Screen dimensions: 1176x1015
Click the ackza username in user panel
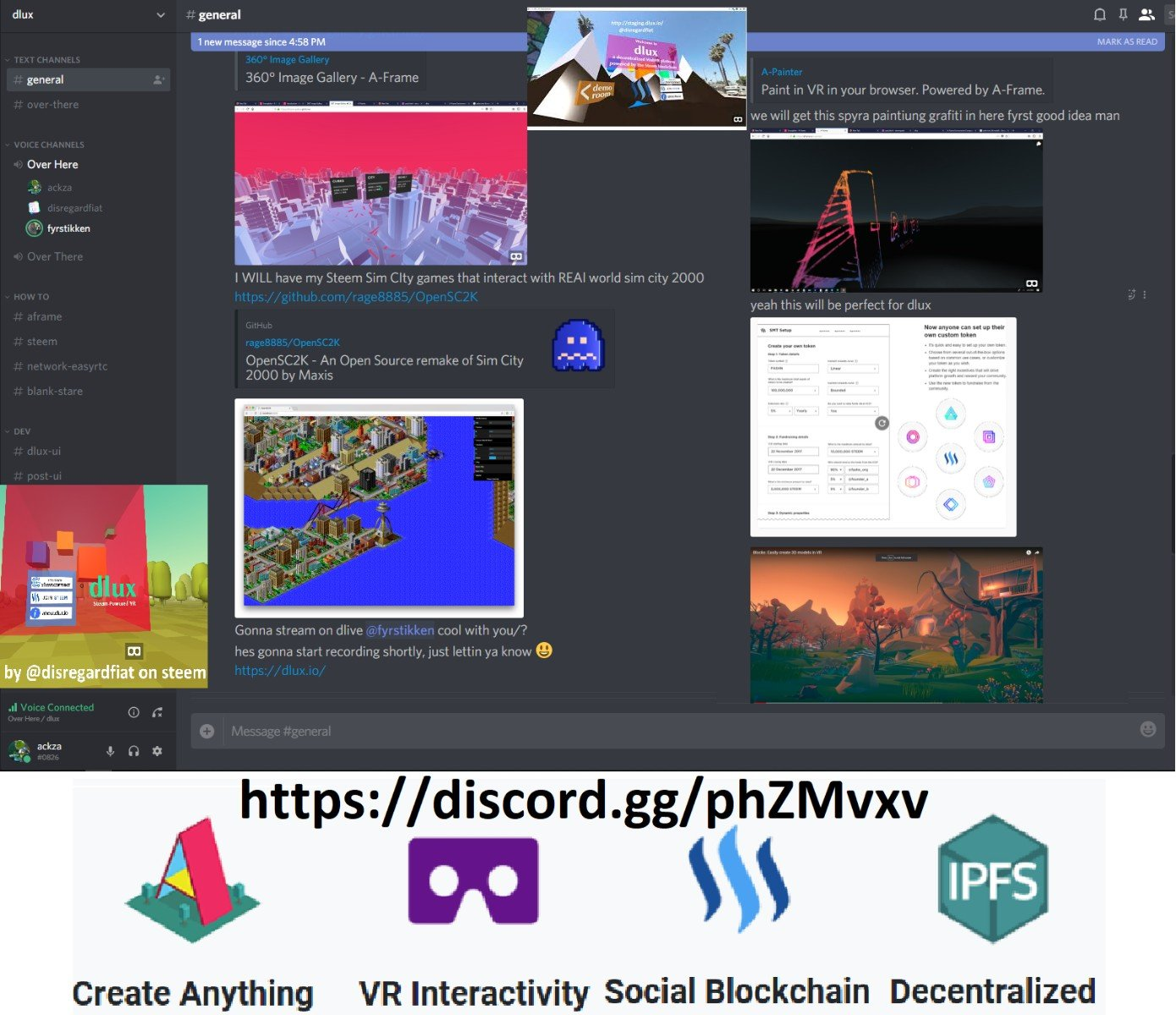(x=49, y=746)
